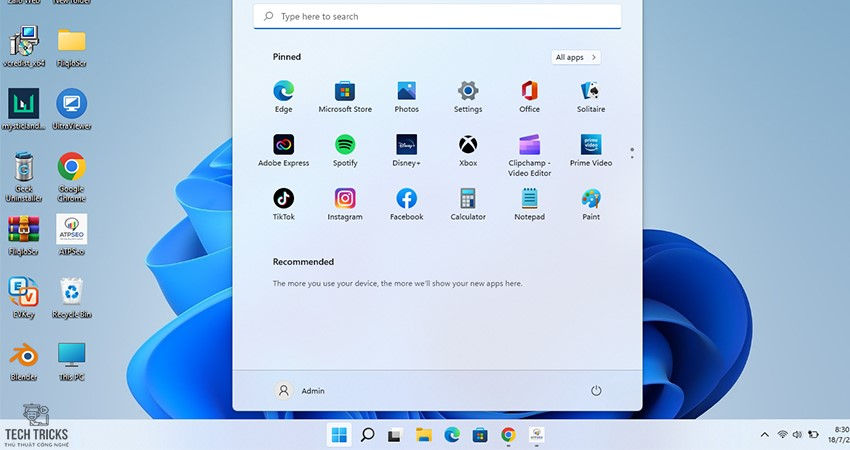Screen dimensions: 850x450
Task: Show hidden system tray icons
Action: pyautogui.click(x=764, y=434)
